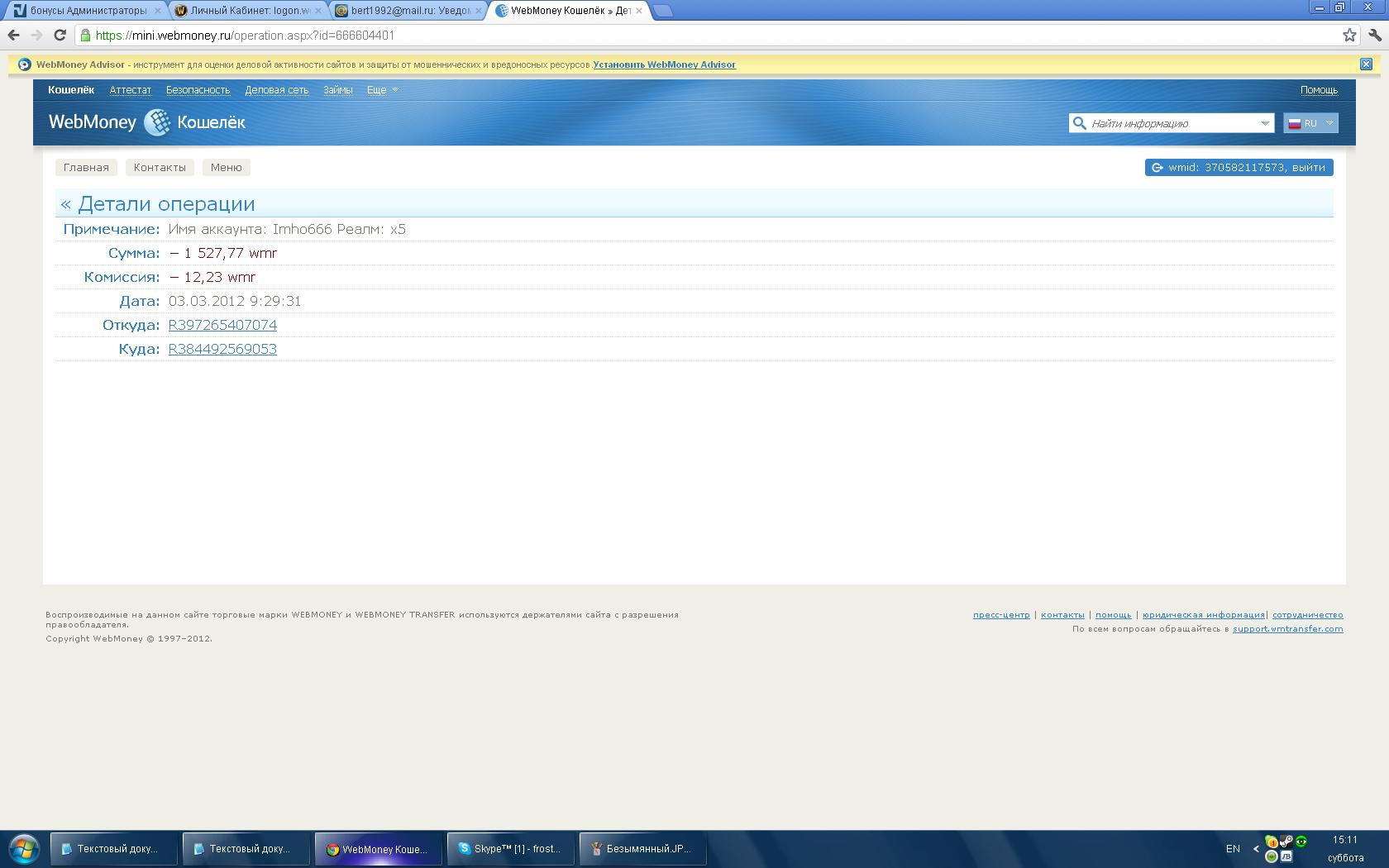The height and width of the screenshot is (868, 1389).
Task: Switch to the Личный Кабинет tab
Action: point(249,11)
